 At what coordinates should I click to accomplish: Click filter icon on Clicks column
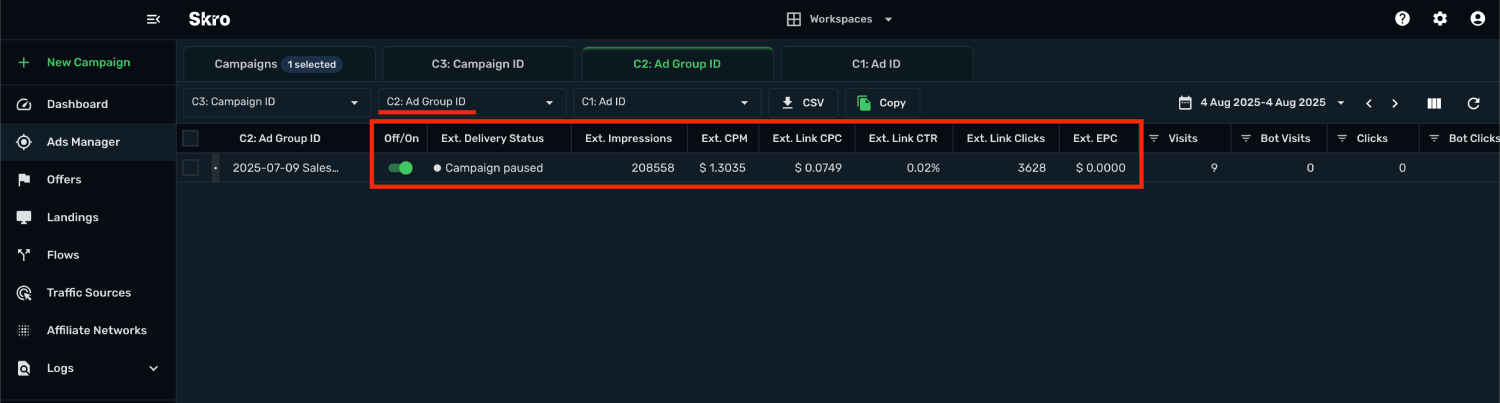(1342, 138)
